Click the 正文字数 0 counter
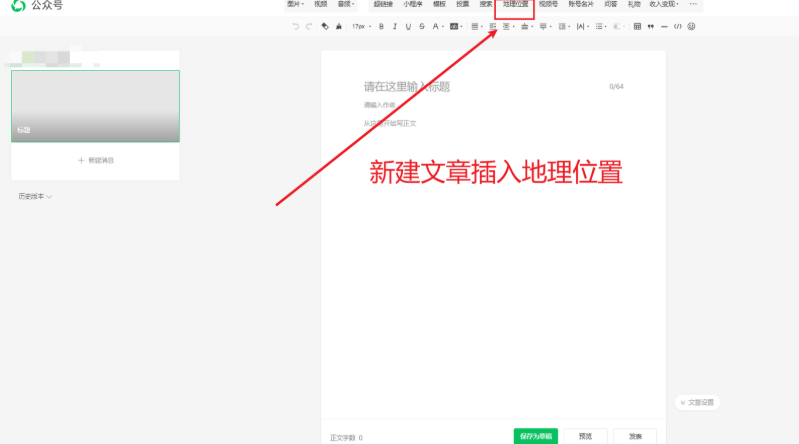 point(346,438)
